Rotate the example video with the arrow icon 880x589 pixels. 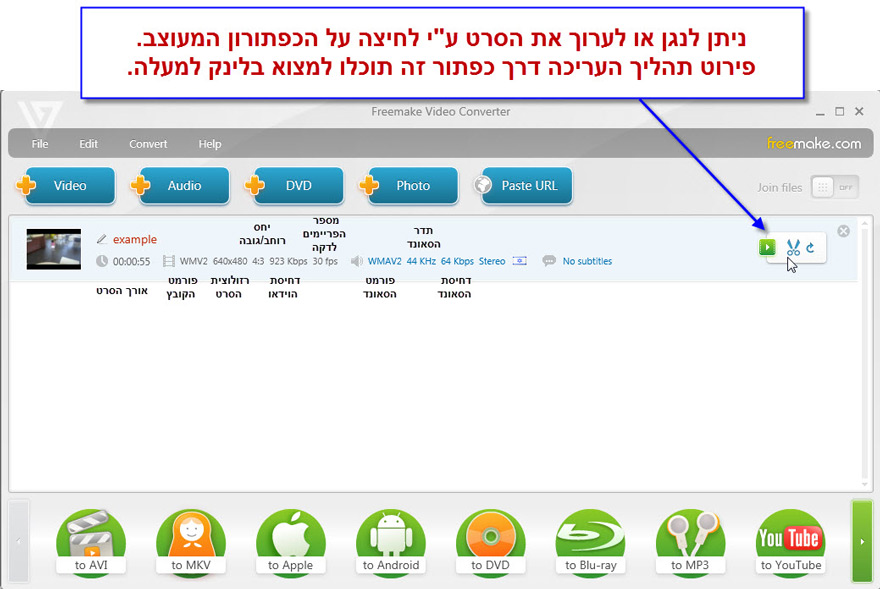pyautogui.click(x=810, y=248)
